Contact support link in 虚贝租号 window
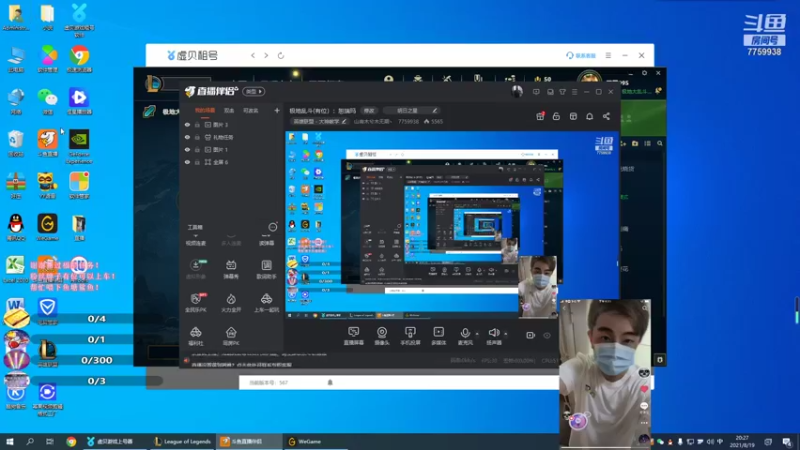The width and height of the screenshot is (800, 450). click(x=581, y=55)
